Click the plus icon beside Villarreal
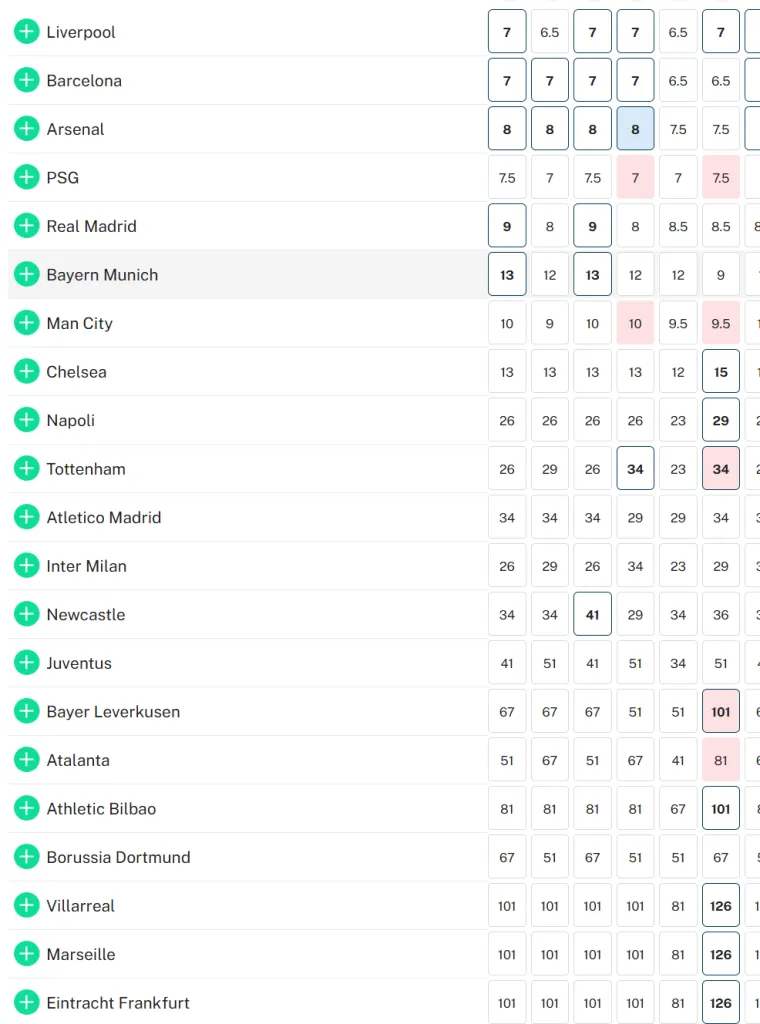The image size is (760, 1024). pyautogui.click(x=26, y=905)
